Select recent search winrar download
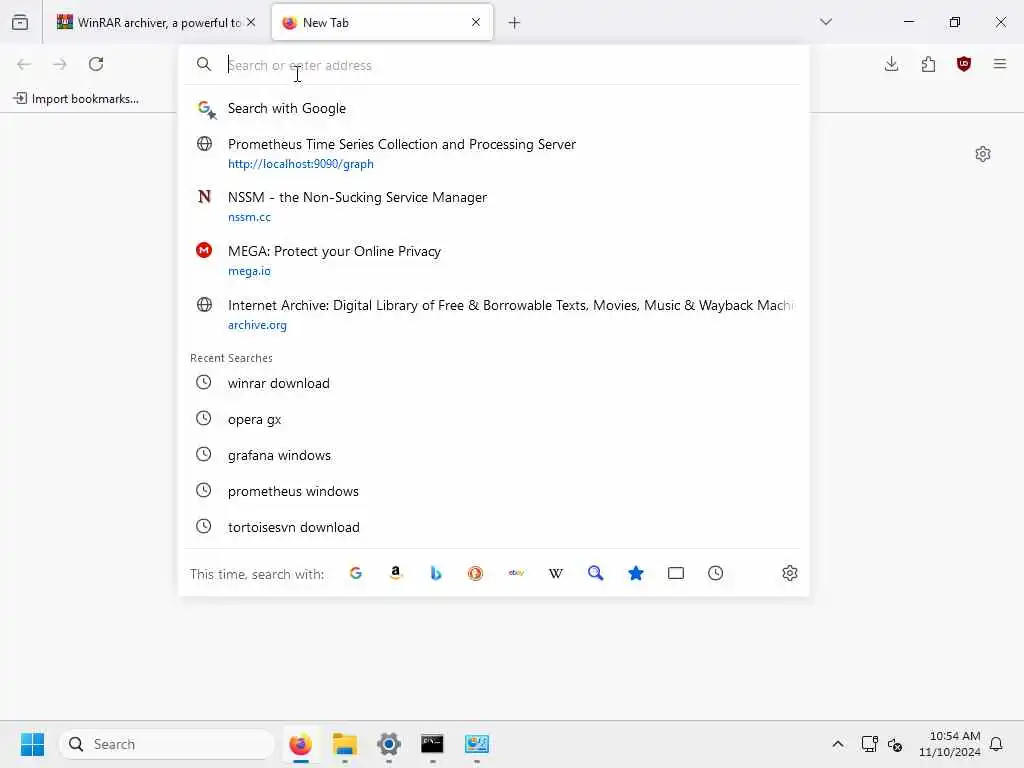 pyautogui.click(x=493, y=383)
